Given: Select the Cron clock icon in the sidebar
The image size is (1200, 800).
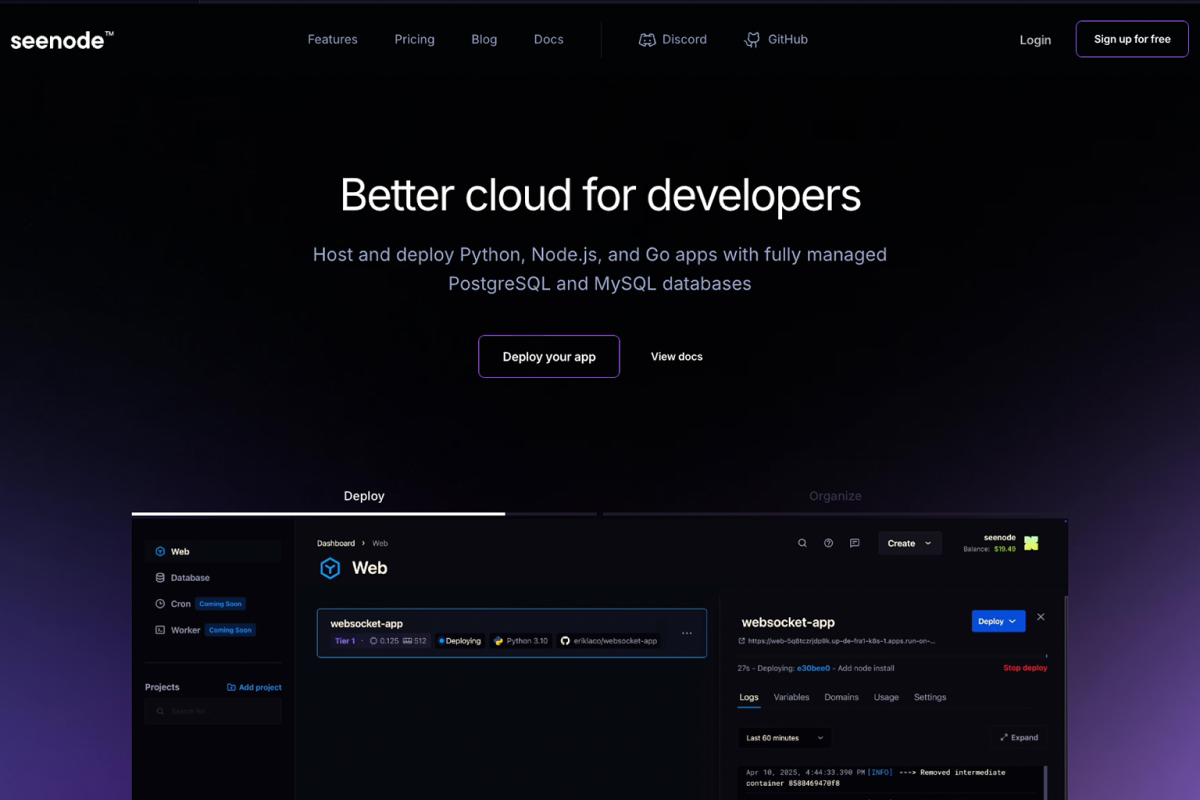Looking at the screenshot, I should [x=160, y=603].
